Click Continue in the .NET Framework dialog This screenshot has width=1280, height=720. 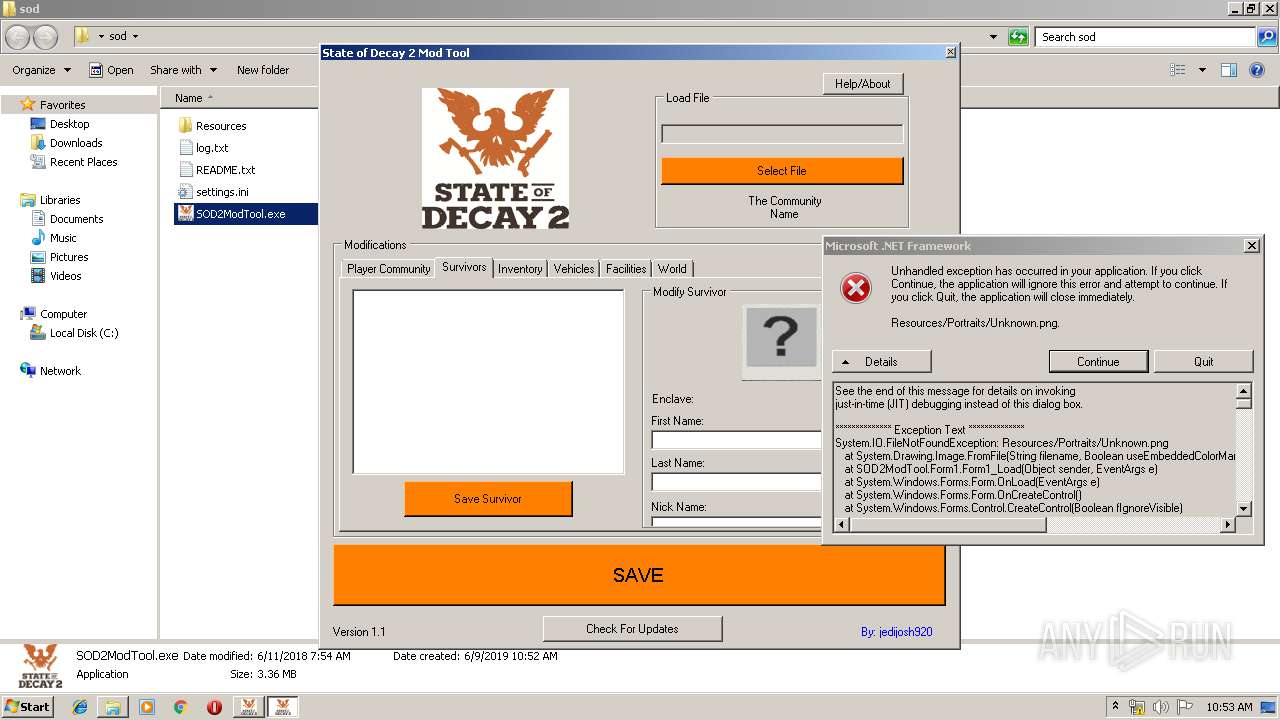[x=1098, y=362]
